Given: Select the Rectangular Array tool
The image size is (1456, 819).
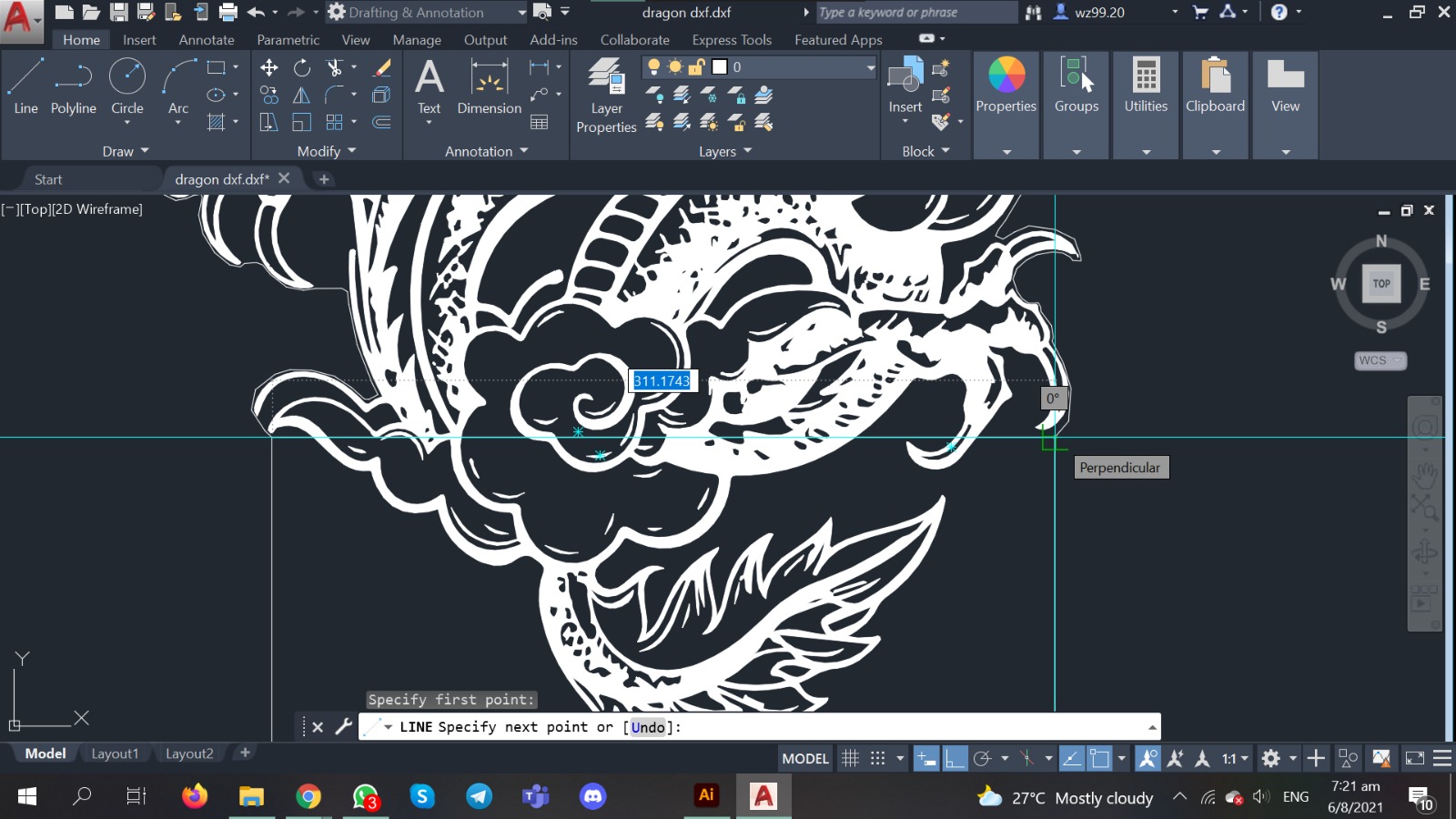Looking at the screenshot, I should [334, 122].
